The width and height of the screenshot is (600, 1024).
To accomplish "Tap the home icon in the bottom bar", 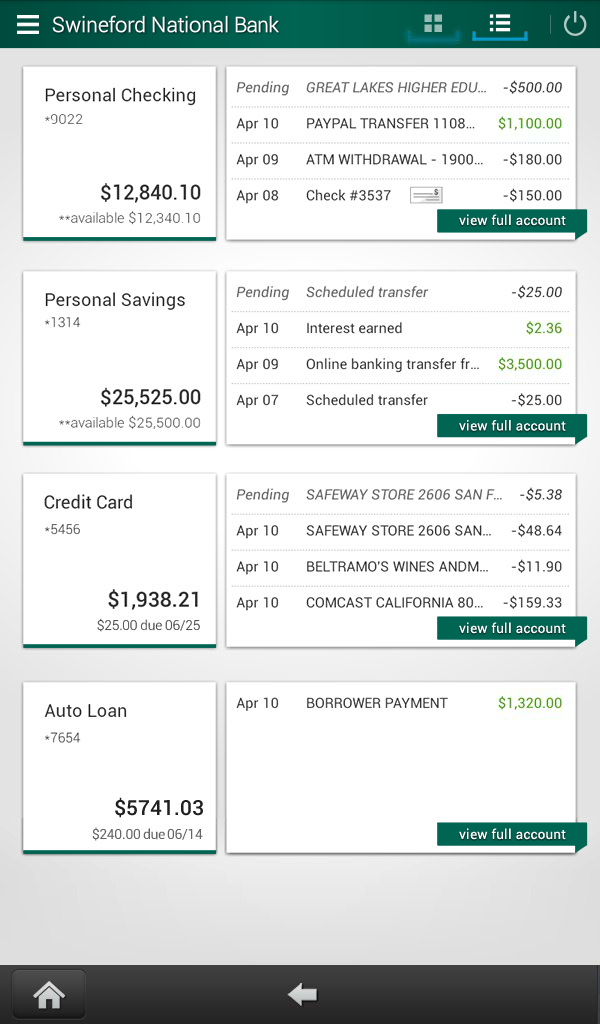I will [x=48, y=993].
